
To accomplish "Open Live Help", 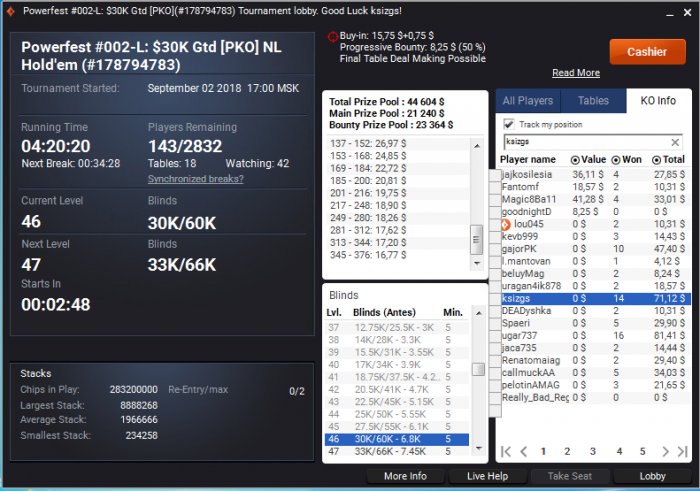I will pyautogui.click(x=488, y=476).
